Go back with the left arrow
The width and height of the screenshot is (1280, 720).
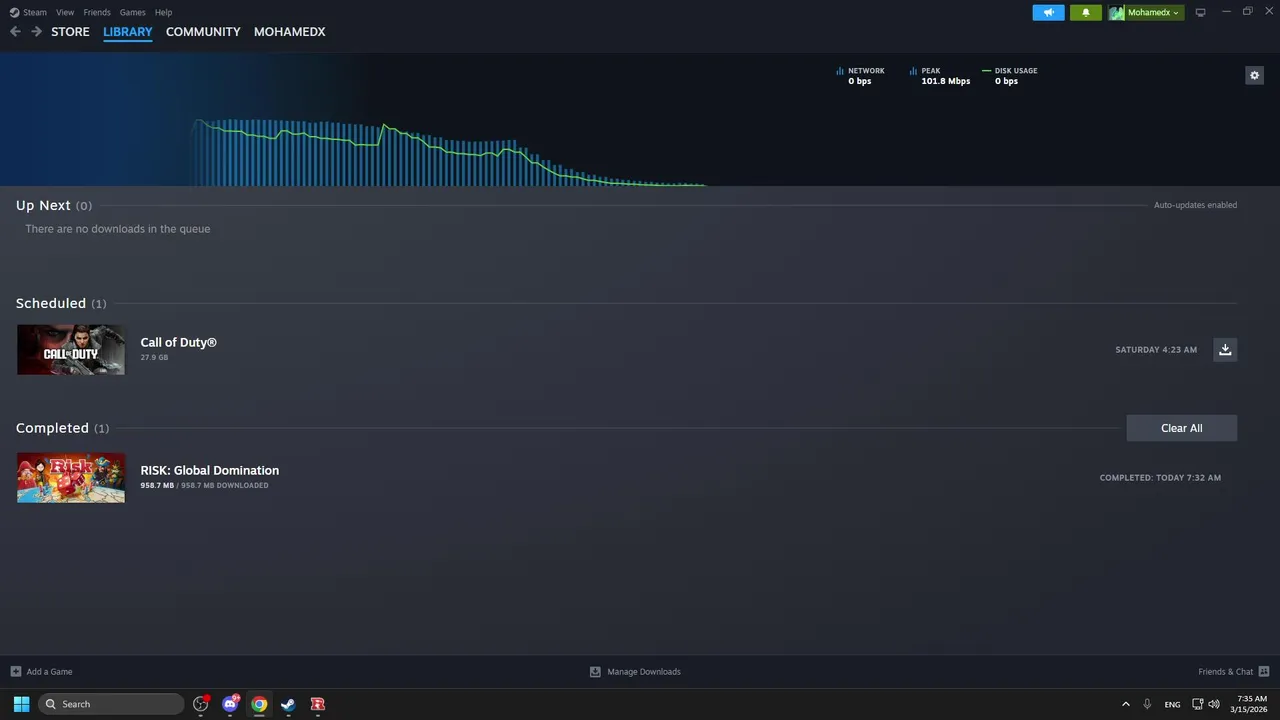tap(15, 32)
